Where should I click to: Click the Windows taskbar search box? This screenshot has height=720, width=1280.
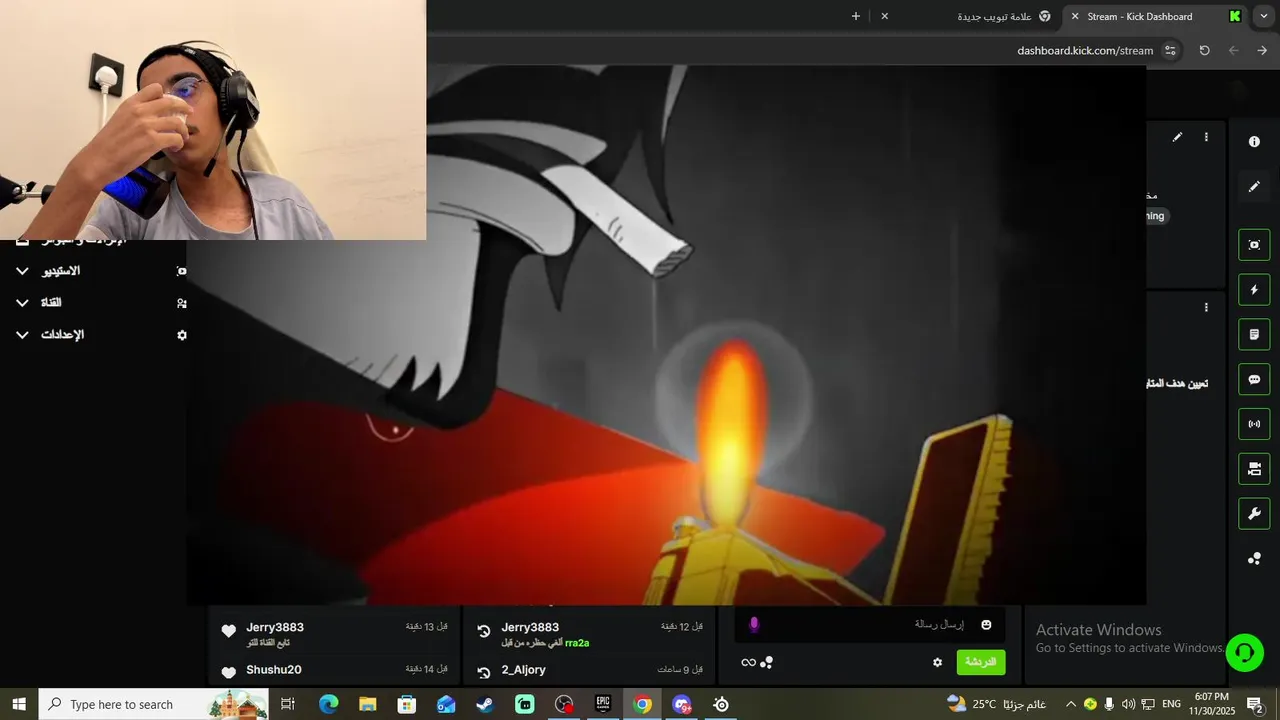coord(154,704)
